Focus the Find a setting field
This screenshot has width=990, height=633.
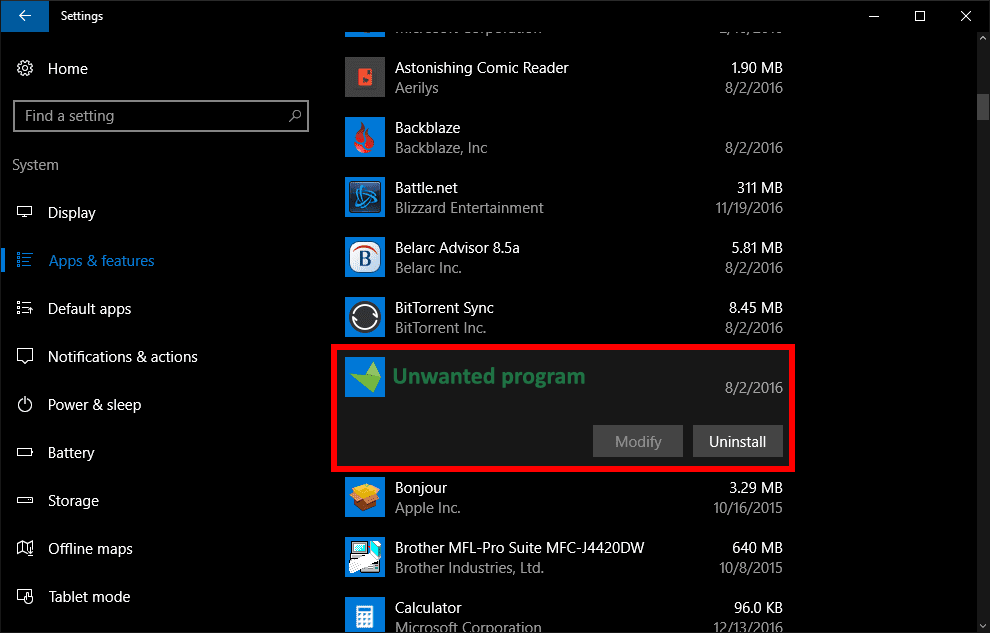pyautogui.click(x=160, y=116)
